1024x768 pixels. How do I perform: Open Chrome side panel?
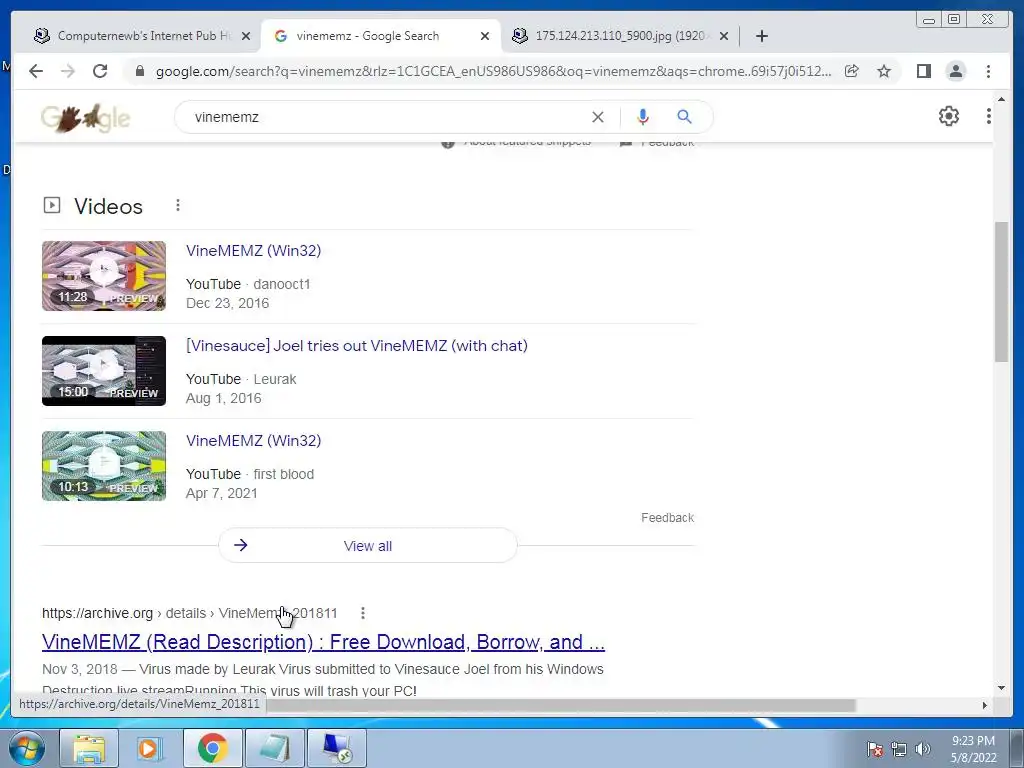pyautogui.click(x=923, y=71)
